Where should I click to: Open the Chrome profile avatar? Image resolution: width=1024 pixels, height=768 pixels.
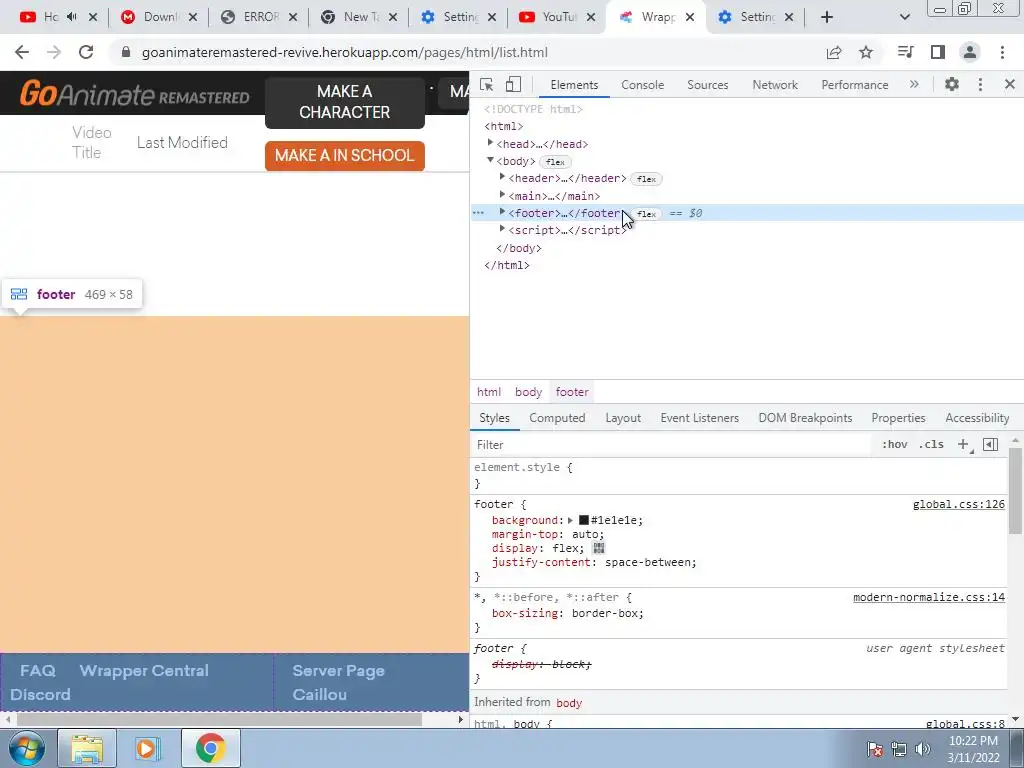point(970,52)
